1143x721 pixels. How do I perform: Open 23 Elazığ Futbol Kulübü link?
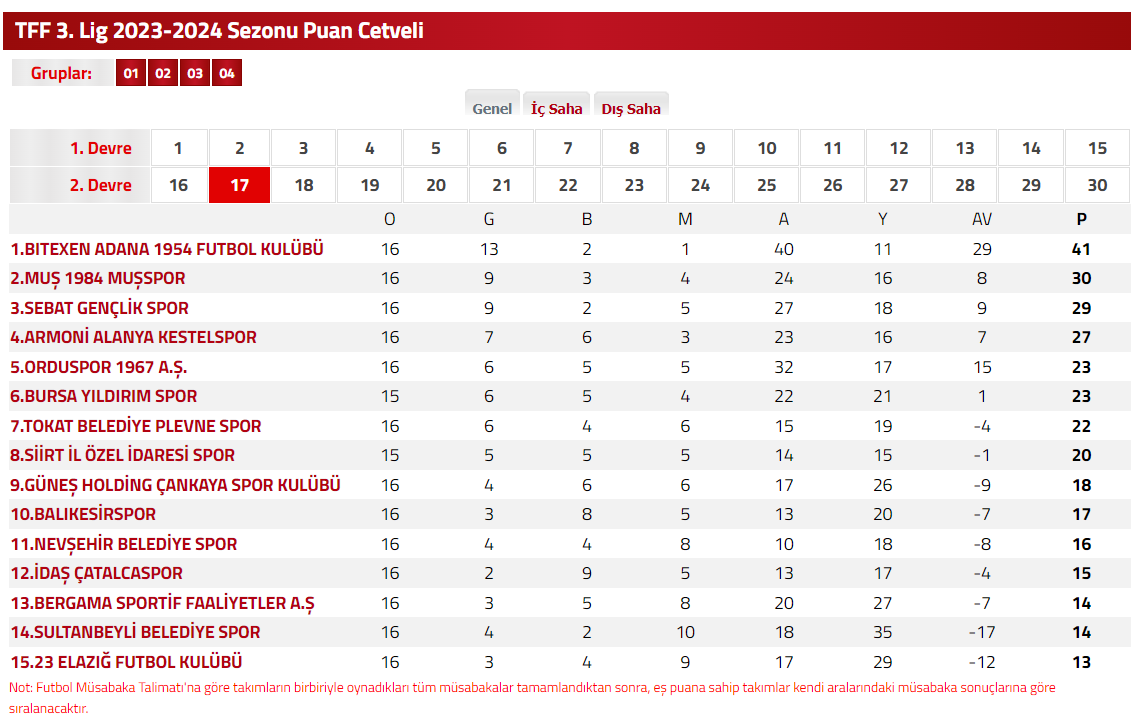pos(126,662)
